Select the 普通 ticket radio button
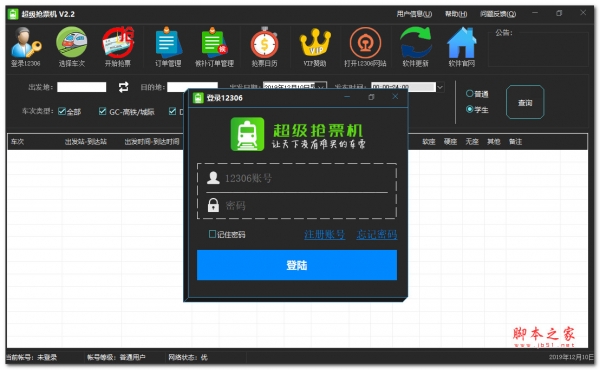The image size is (600, 370). (470, 93)
